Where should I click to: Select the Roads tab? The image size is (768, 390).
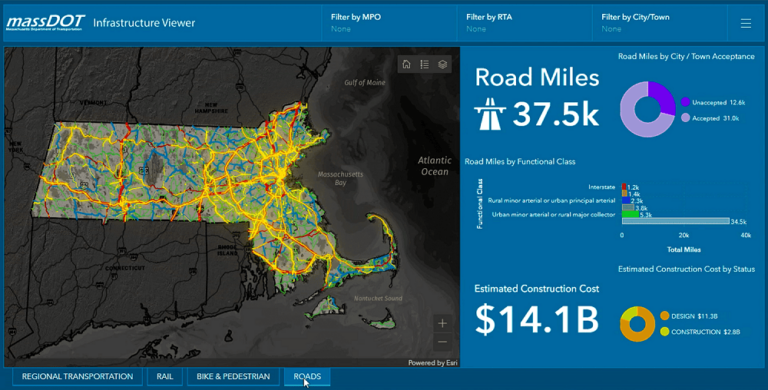pyautogui.click(x=307, y=377)
